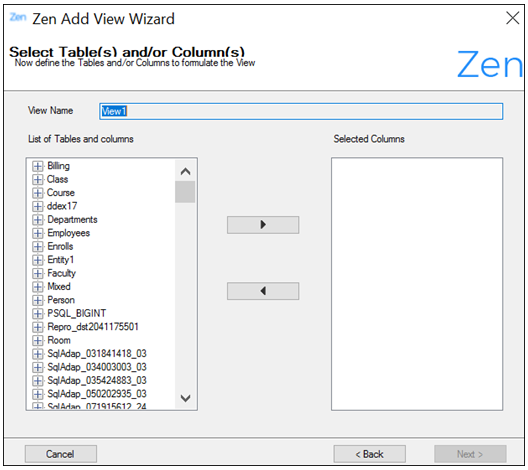Select the SqlAdap_034003003_03 table entry

pos(97,367)
